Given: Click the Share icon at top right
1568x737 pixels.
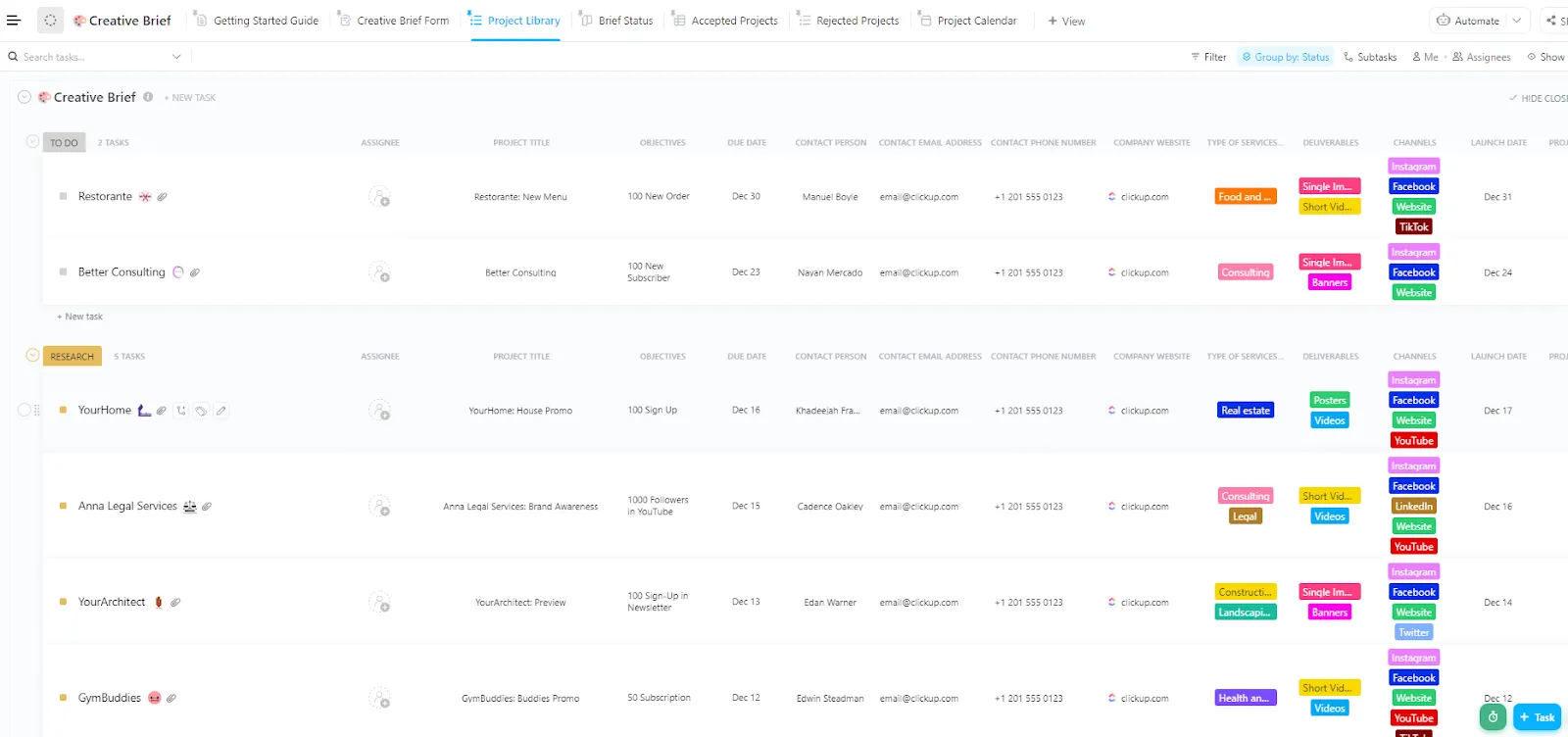Looking at the screenshot, I should [1551, 21].
